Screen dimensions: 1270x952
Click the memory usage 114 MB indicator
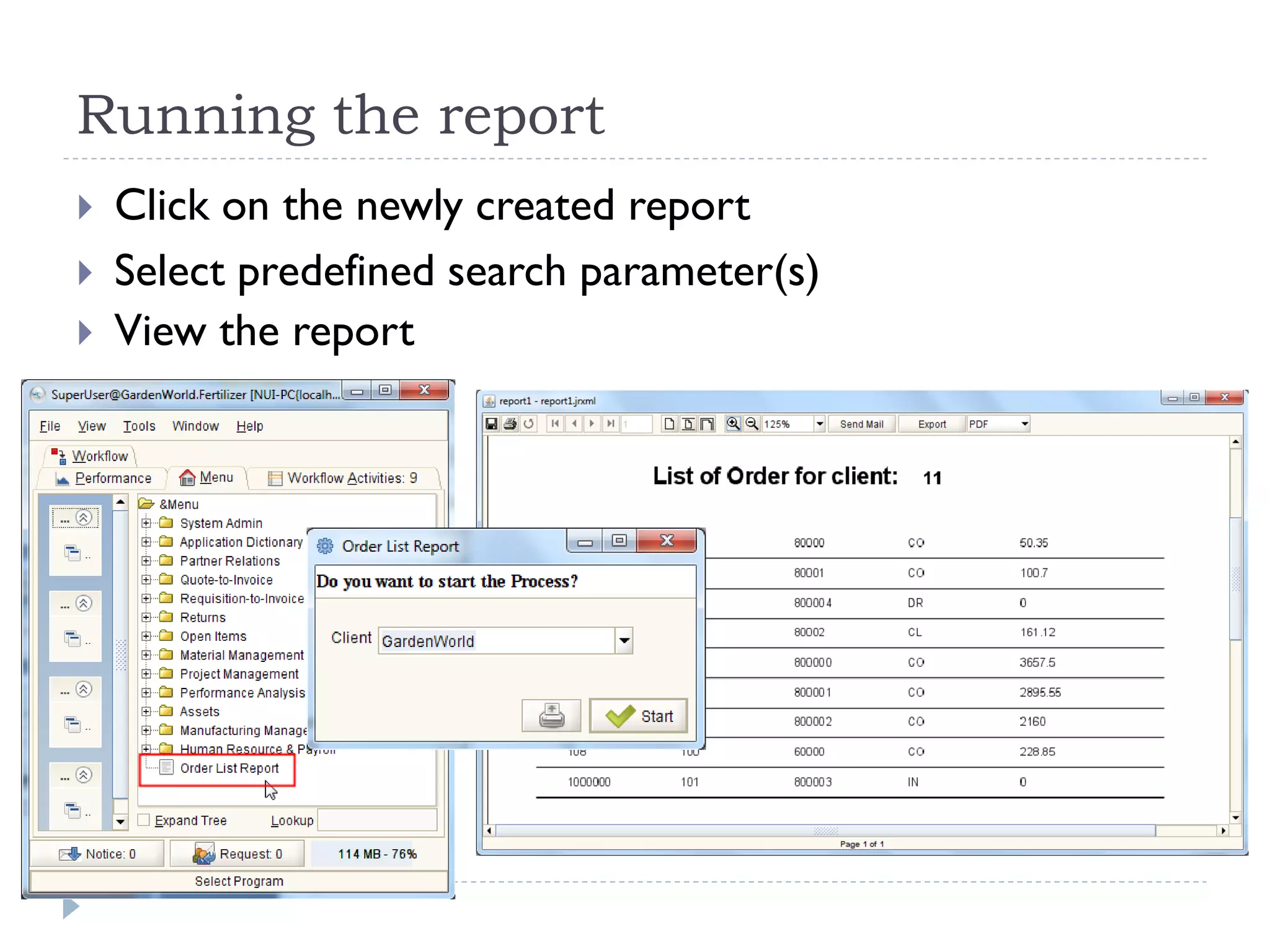377,854
